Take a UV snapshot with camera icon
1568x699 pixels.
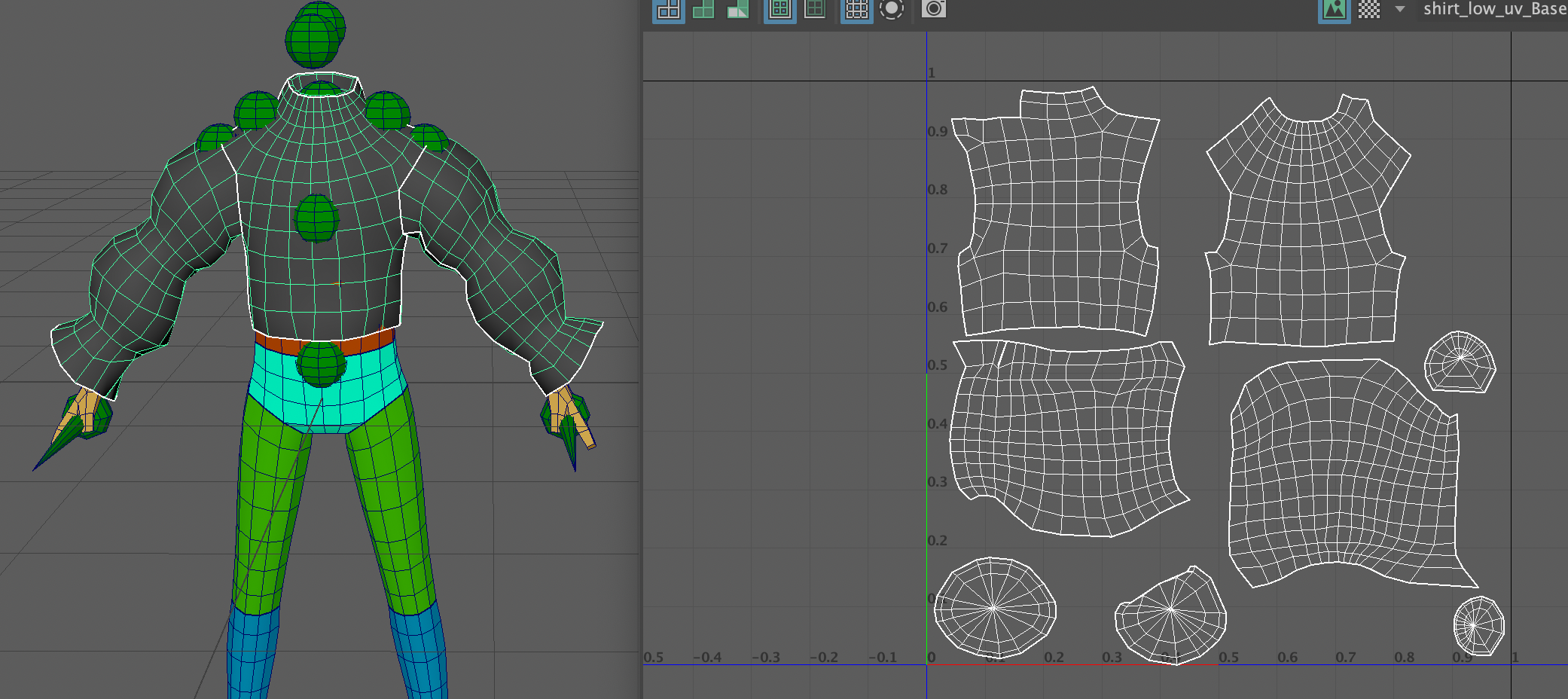coord(934,10)
